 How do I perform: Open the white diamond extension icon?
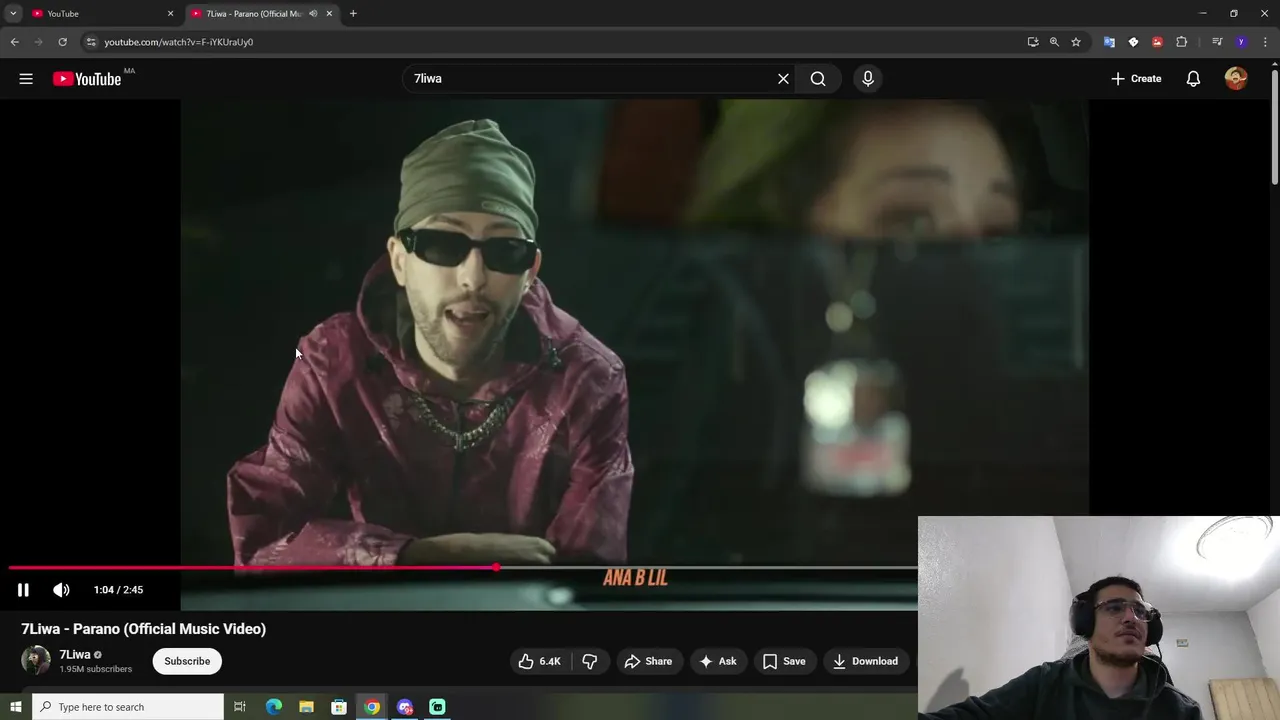[1133, 42]
